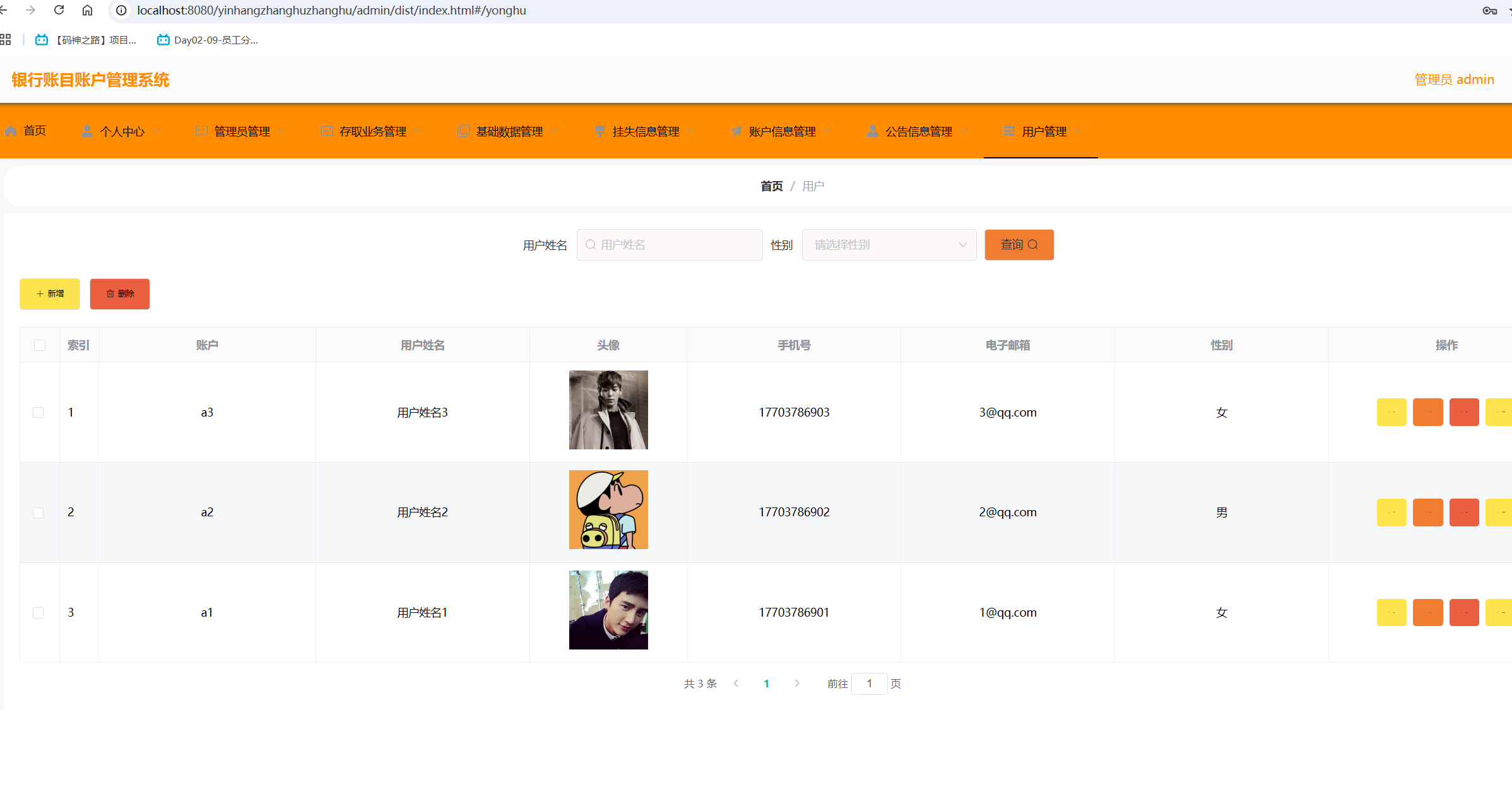Expand the 用户管理 dropdown arrow
The image size is (1512, 806).
click(x=1077, y=131)
